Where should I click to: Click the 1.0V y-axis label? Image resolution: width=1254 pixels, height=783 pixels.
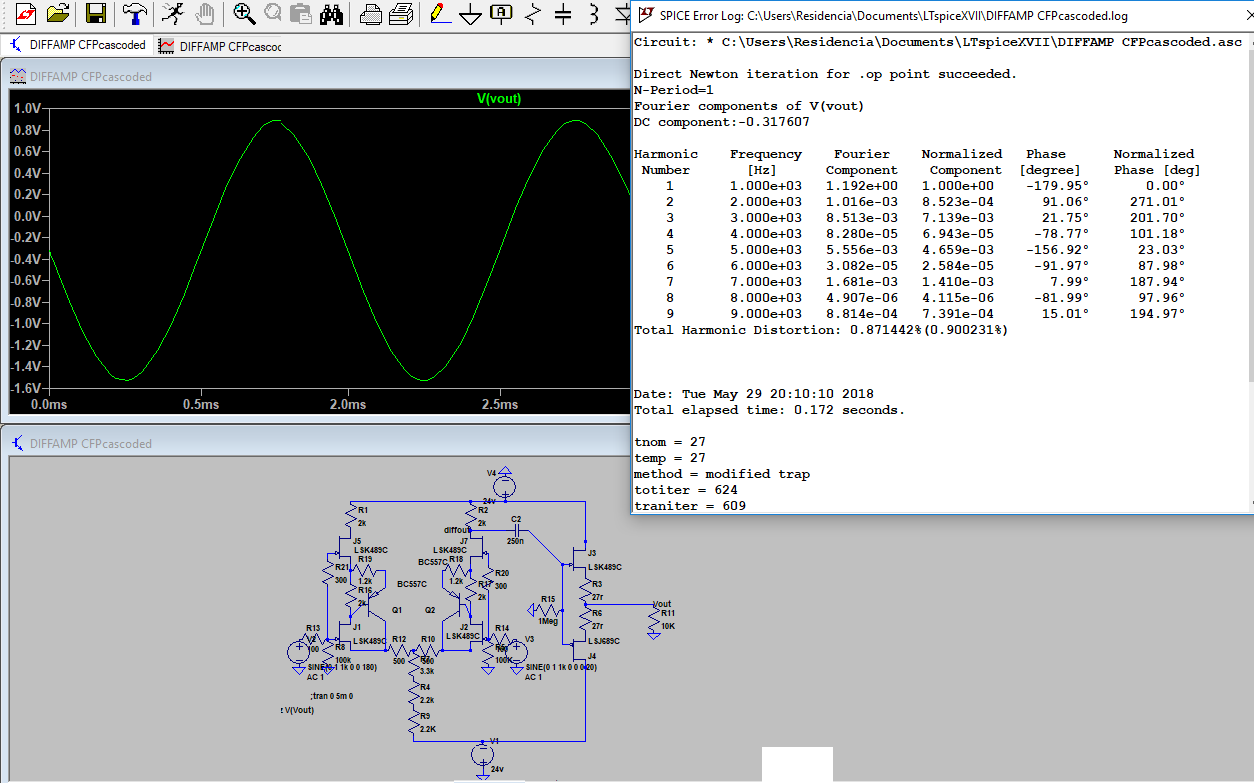pos(28,108)
